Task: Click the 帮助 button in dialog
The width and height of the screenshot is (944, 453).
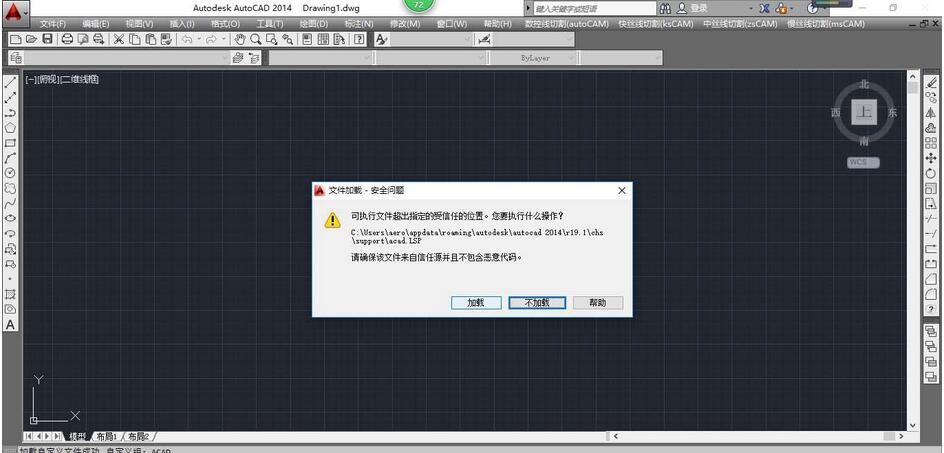Action: click(598, 303)
